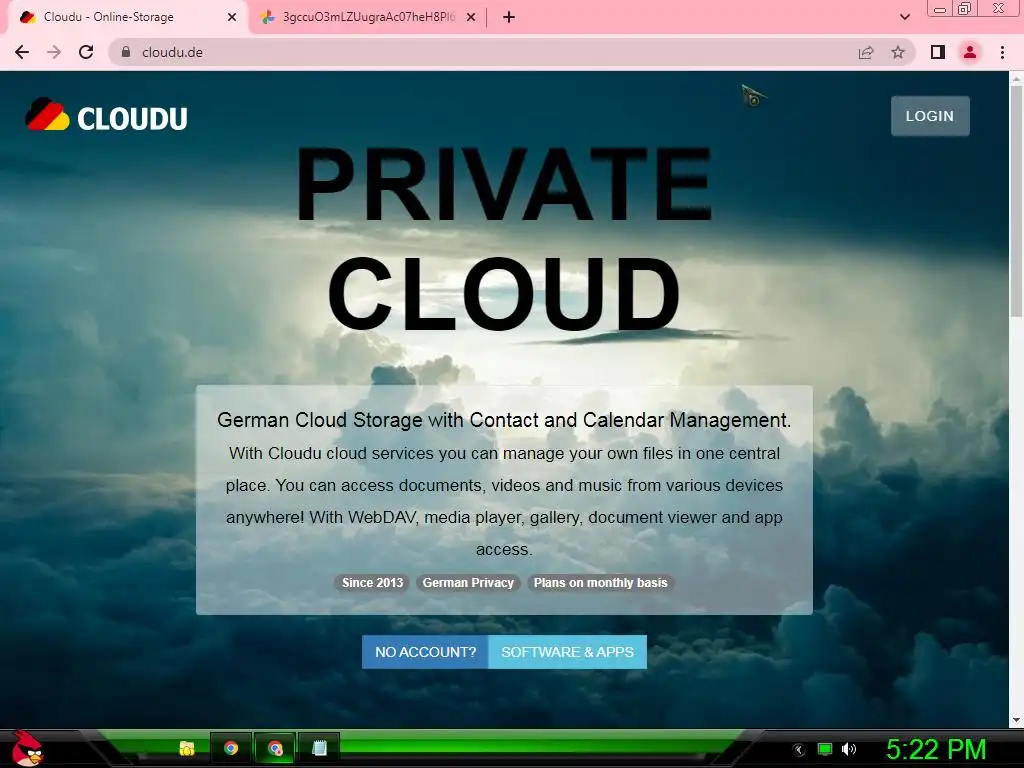Click the volume speaker tray icon
1024x768 pixels.
(848, 749)
